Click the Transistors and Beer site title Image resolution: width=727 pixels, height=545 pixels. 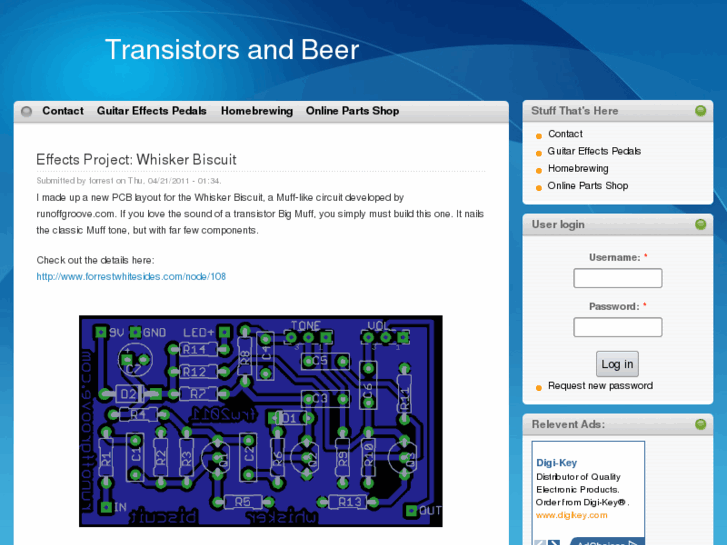[x=232, y=50]
